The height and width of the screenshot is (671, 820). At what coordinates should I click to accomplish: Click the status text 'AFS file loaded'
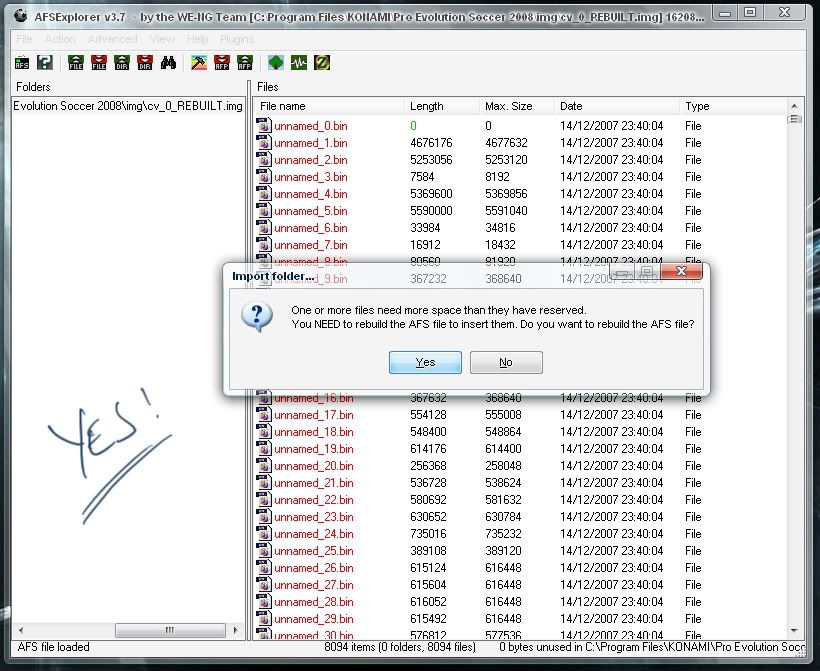click(x=53, y=647)
